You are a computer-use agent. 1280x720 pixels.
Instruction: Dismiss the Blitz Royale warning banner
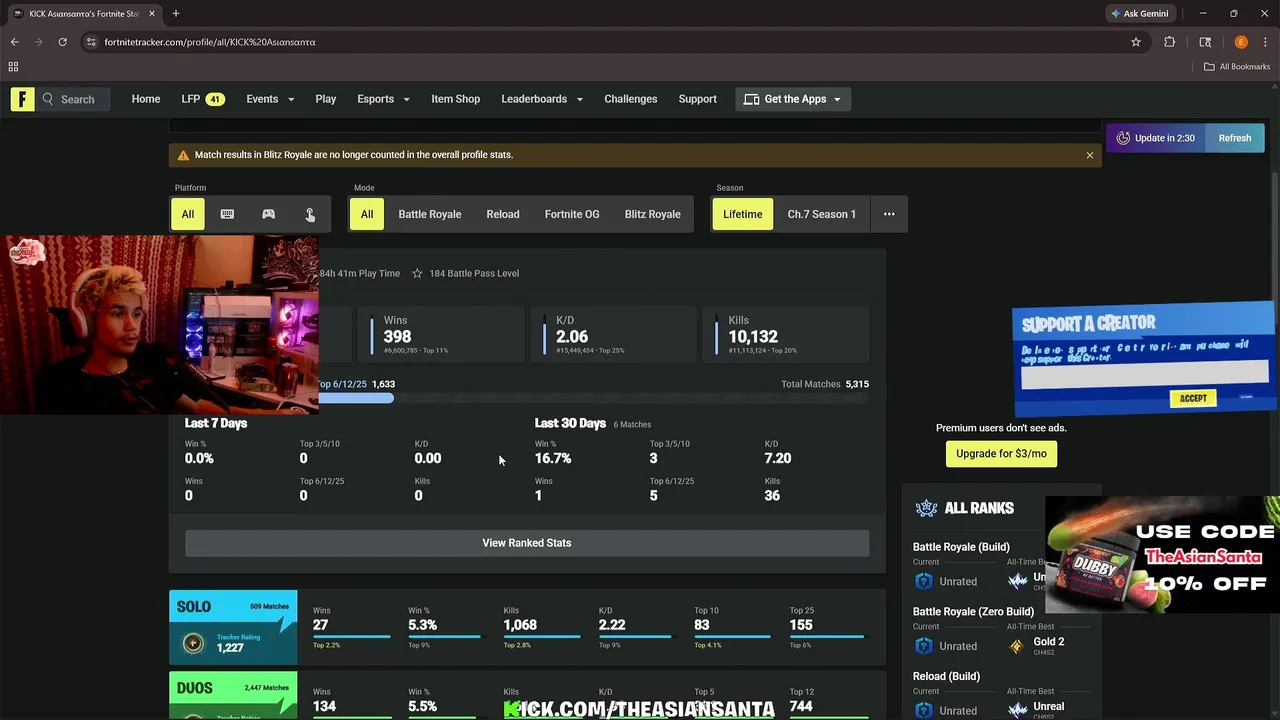[x=1090, y=155]
